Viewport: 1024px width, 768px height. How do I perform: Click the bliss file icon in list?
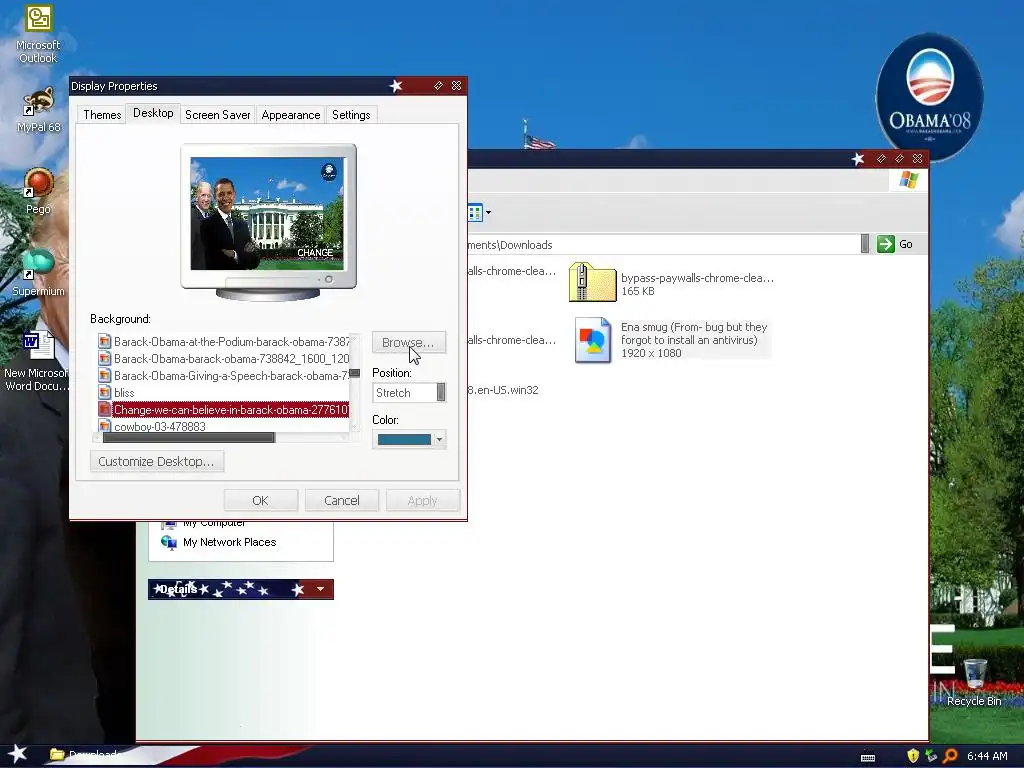[x=104, y=392]
